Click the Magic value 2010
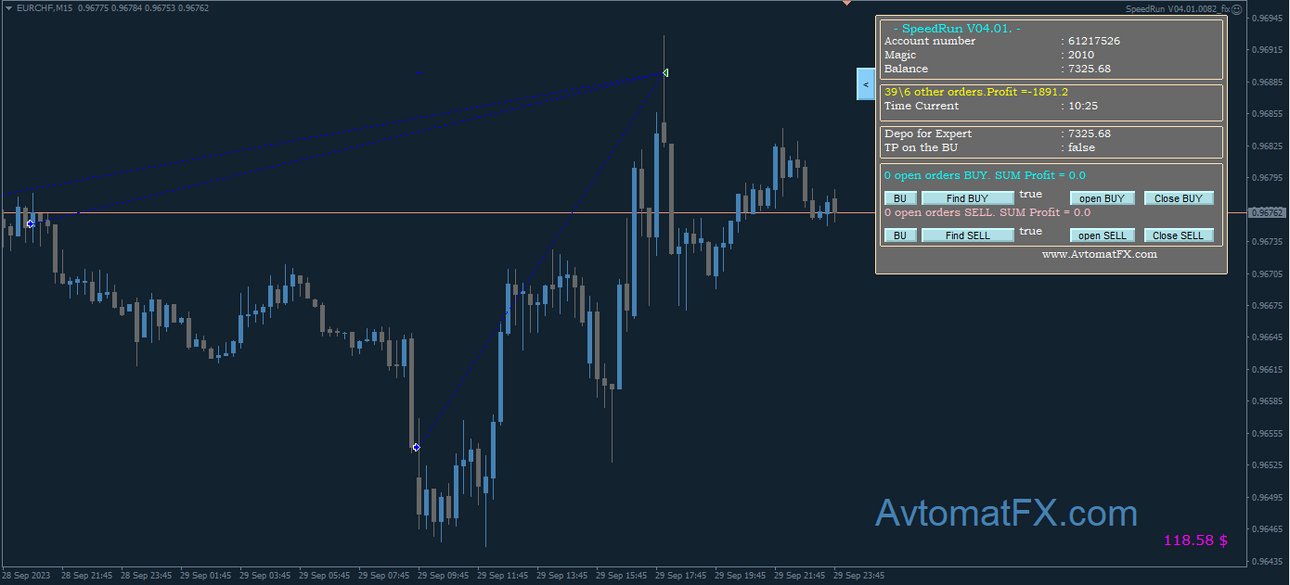1290x585 pixels. [x=1081, y=55]
